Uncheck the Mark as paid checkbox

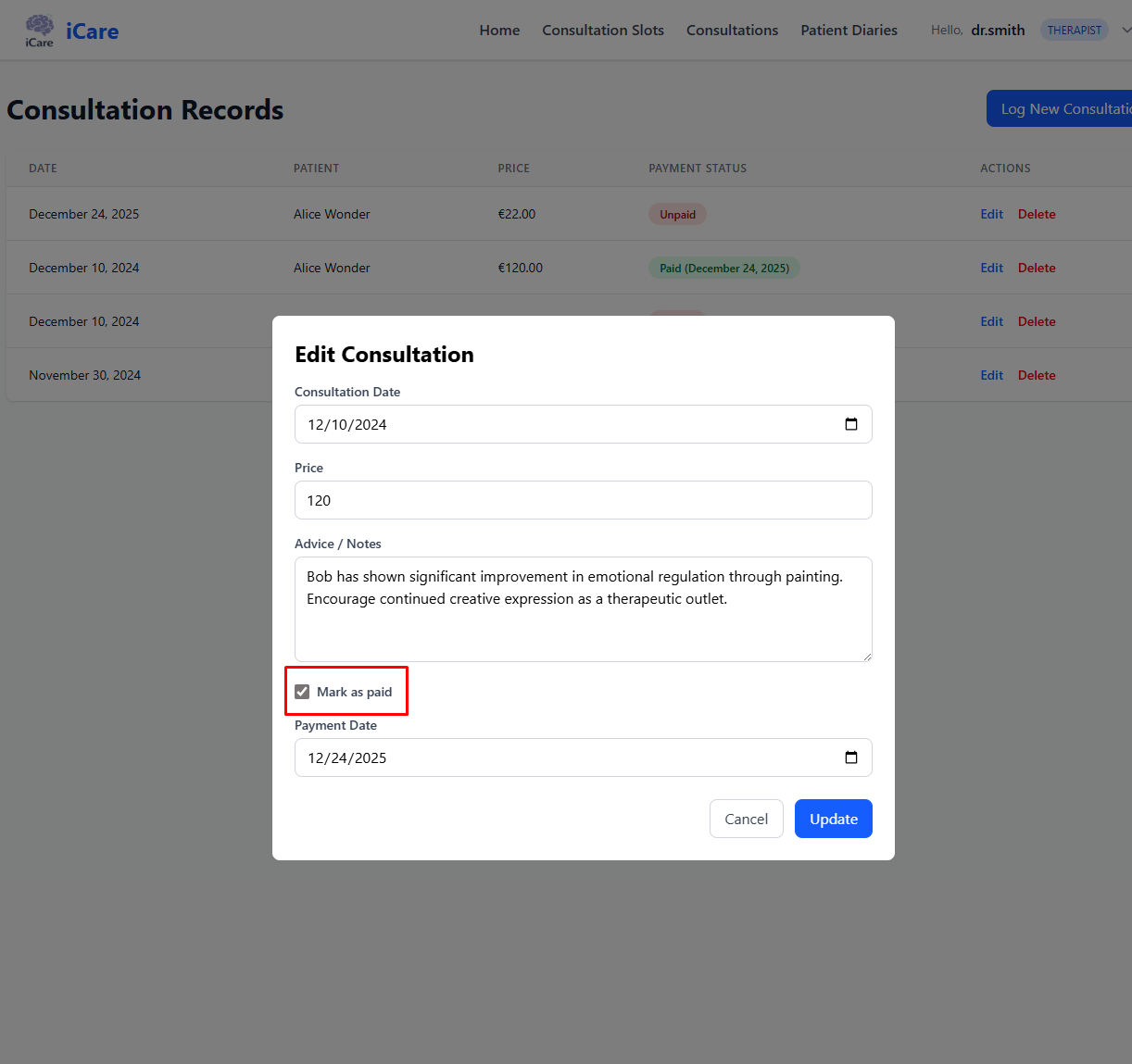(302, 692)
